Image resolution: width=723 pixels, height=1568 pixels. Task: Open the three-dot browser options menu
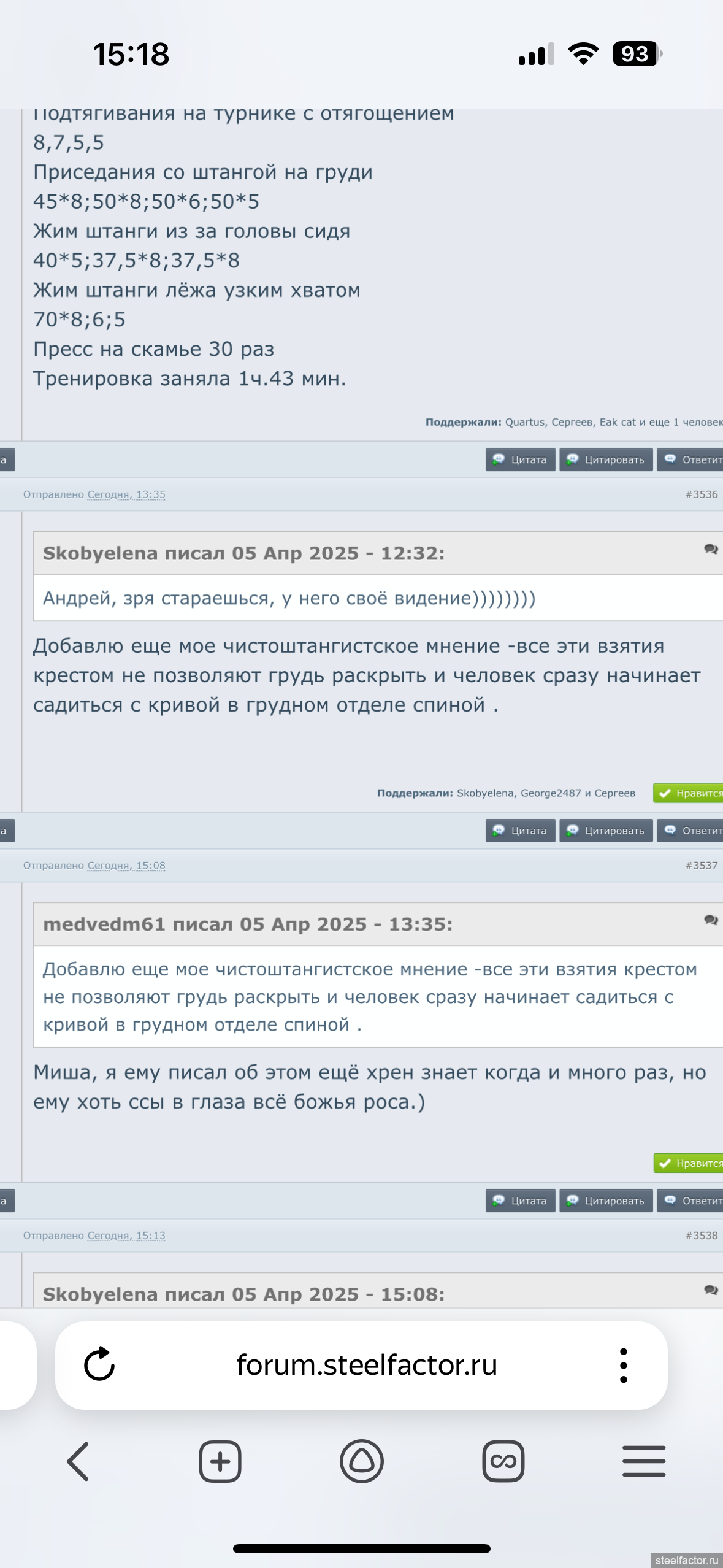click(623, 1365)
